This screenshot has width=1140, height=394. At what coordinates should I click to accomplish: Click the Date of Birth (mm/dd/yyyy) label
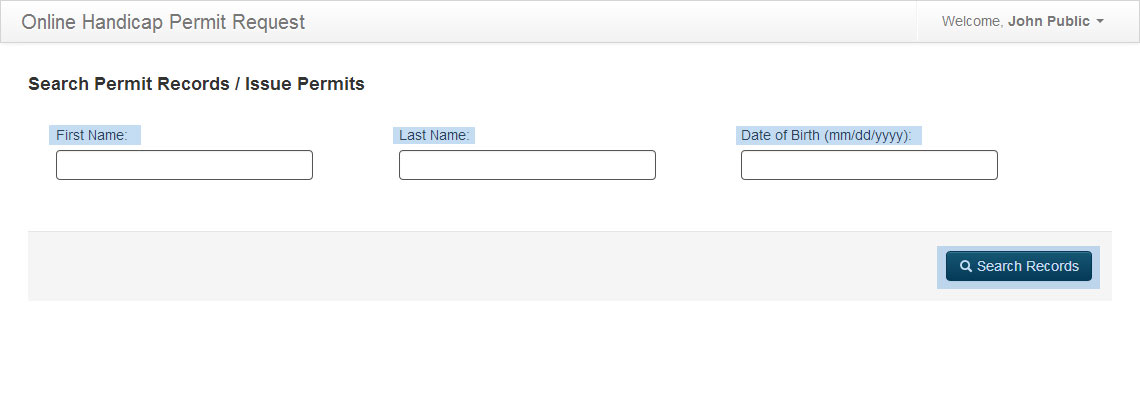coord(826,135)
